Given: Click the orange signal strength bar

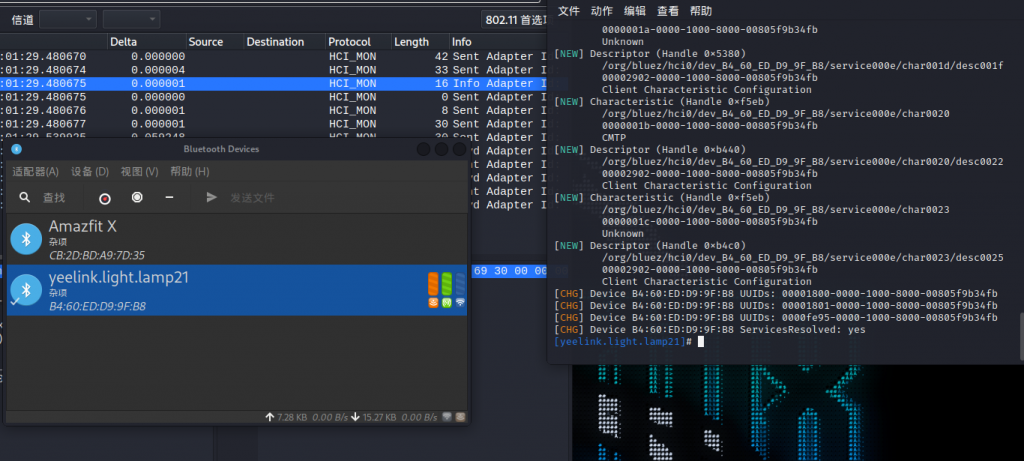Looking at the screenshot, I should coord(433,284).
